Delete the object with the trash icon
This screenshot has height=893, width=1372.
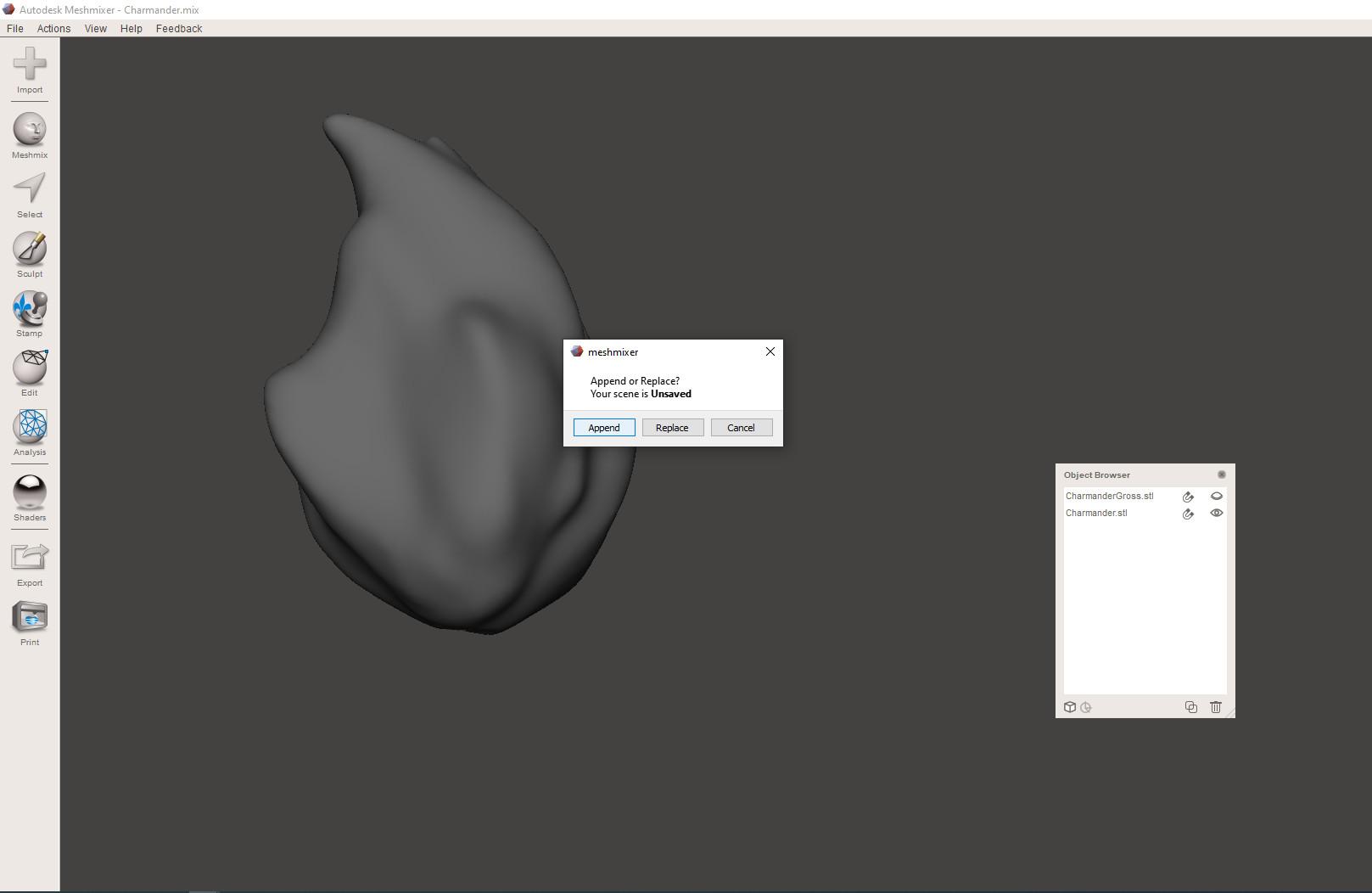1216,707
